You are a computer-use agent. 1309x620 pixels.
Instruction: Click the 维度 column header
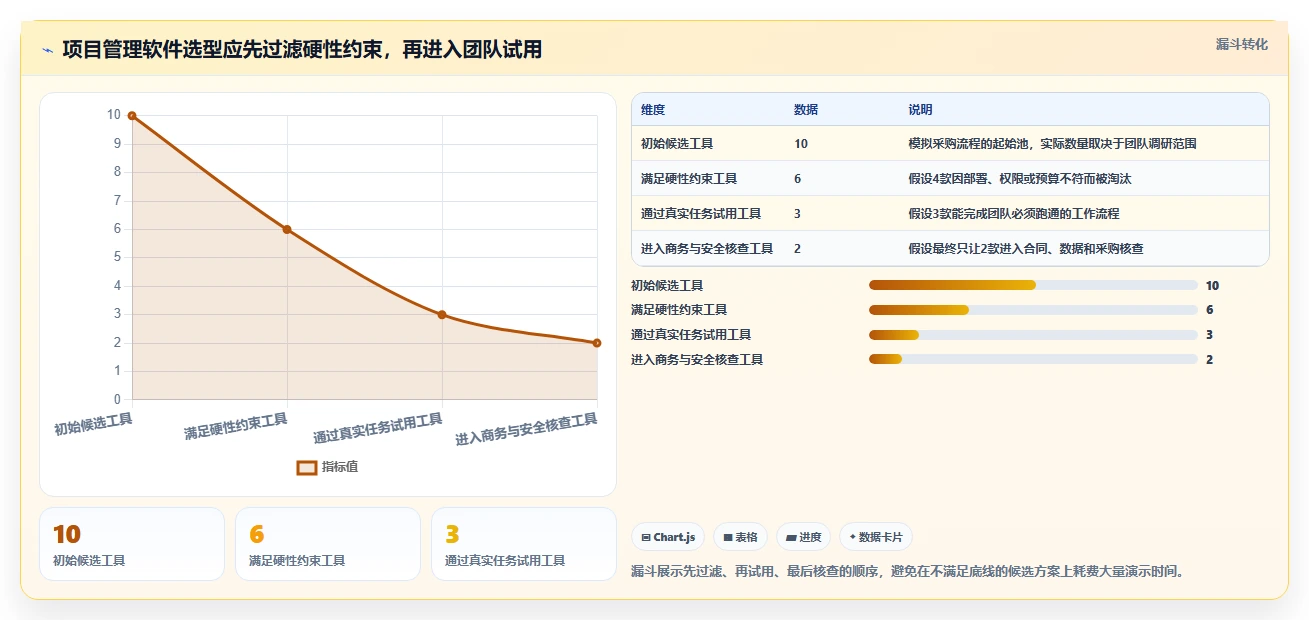click(653, 109)
